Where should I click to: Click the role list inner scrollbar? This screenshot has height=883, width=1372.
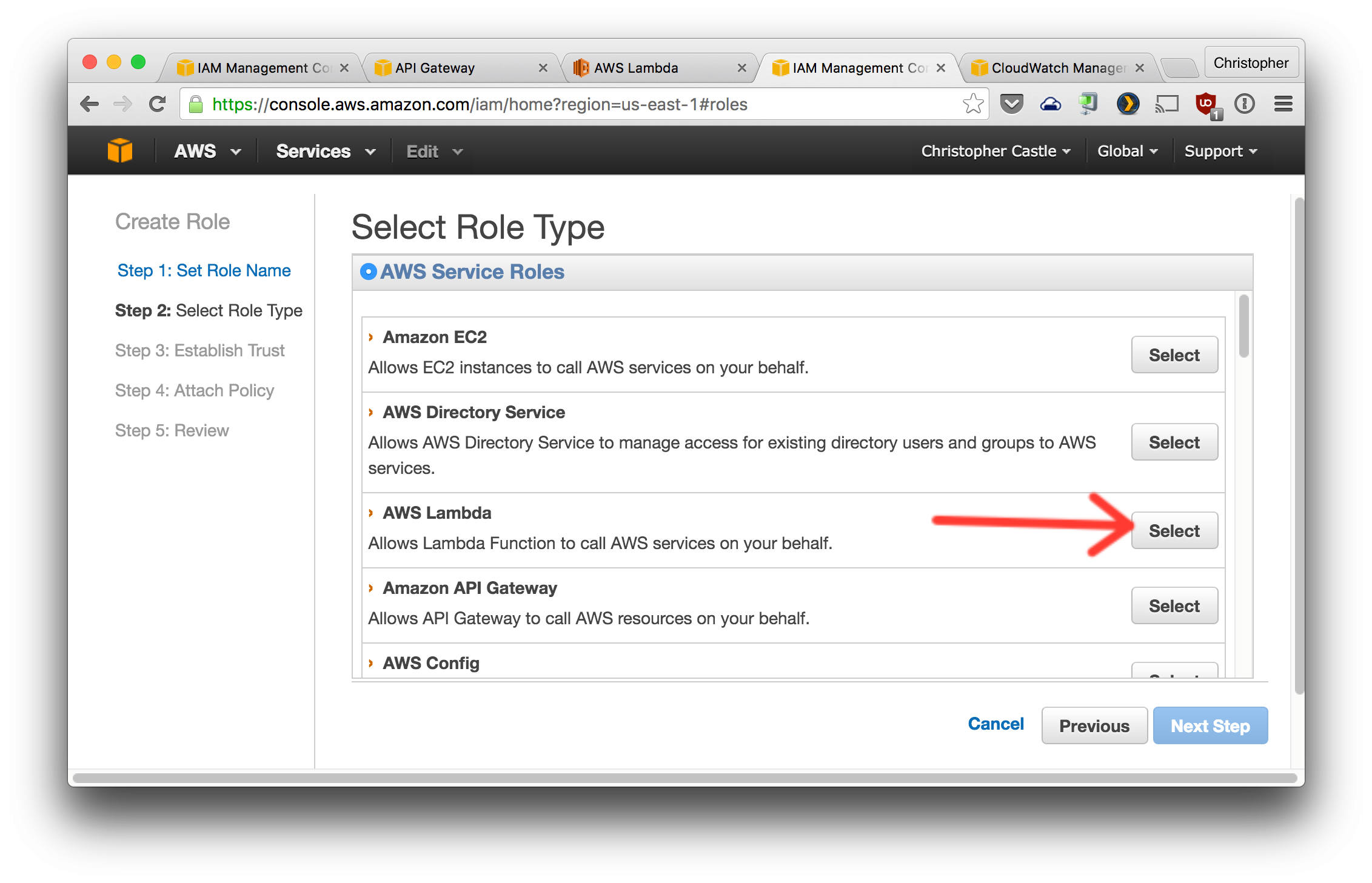1243,327
